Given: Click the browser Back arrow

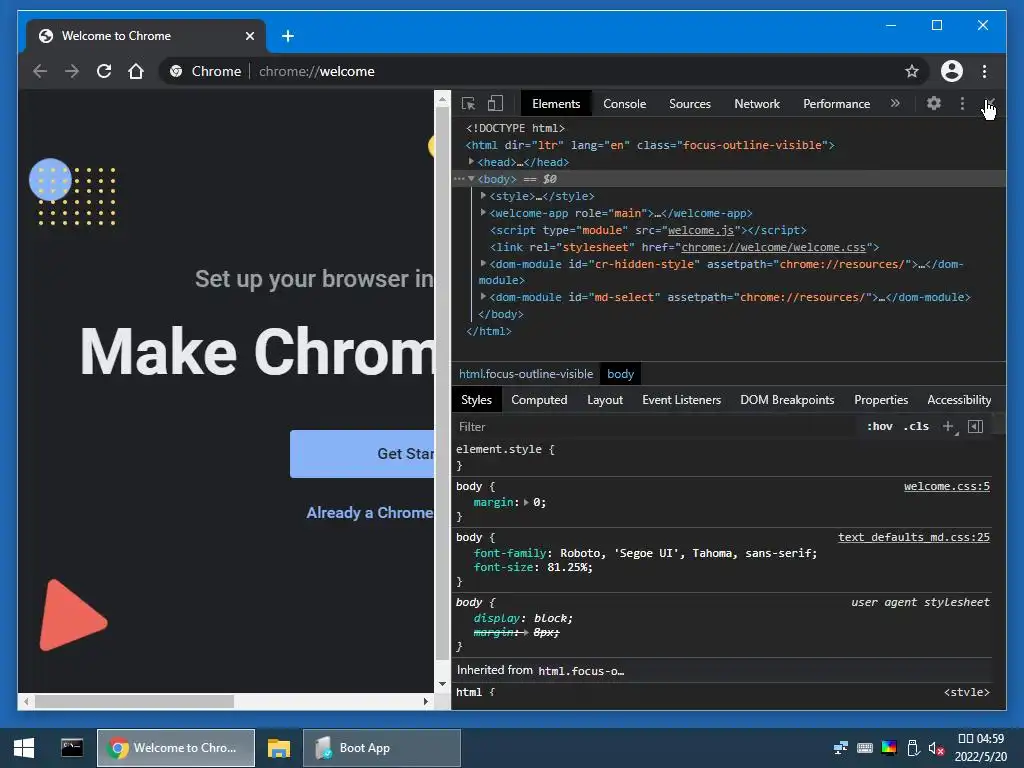Looking at the screenshot, I should [x=40, y=71].
